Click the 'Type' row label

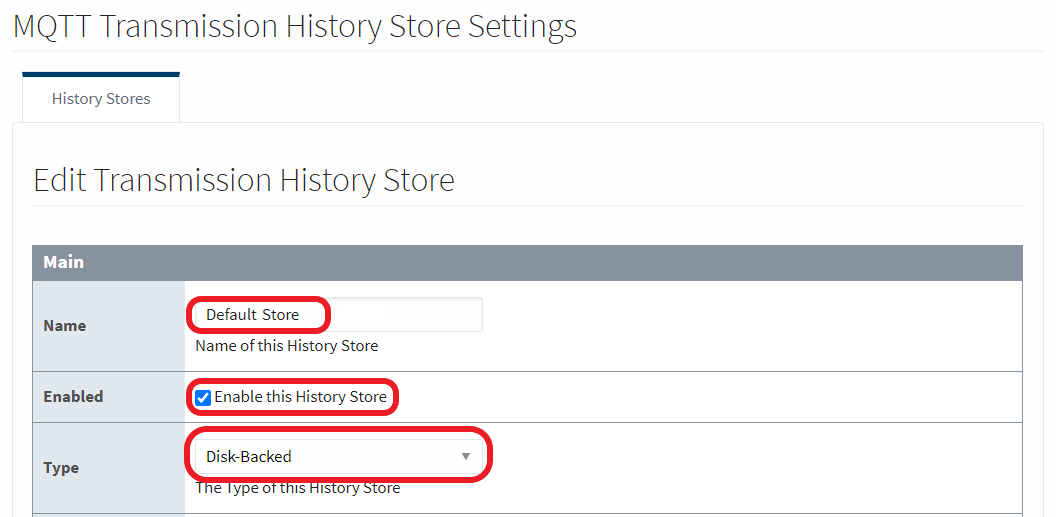pos(61,468)
